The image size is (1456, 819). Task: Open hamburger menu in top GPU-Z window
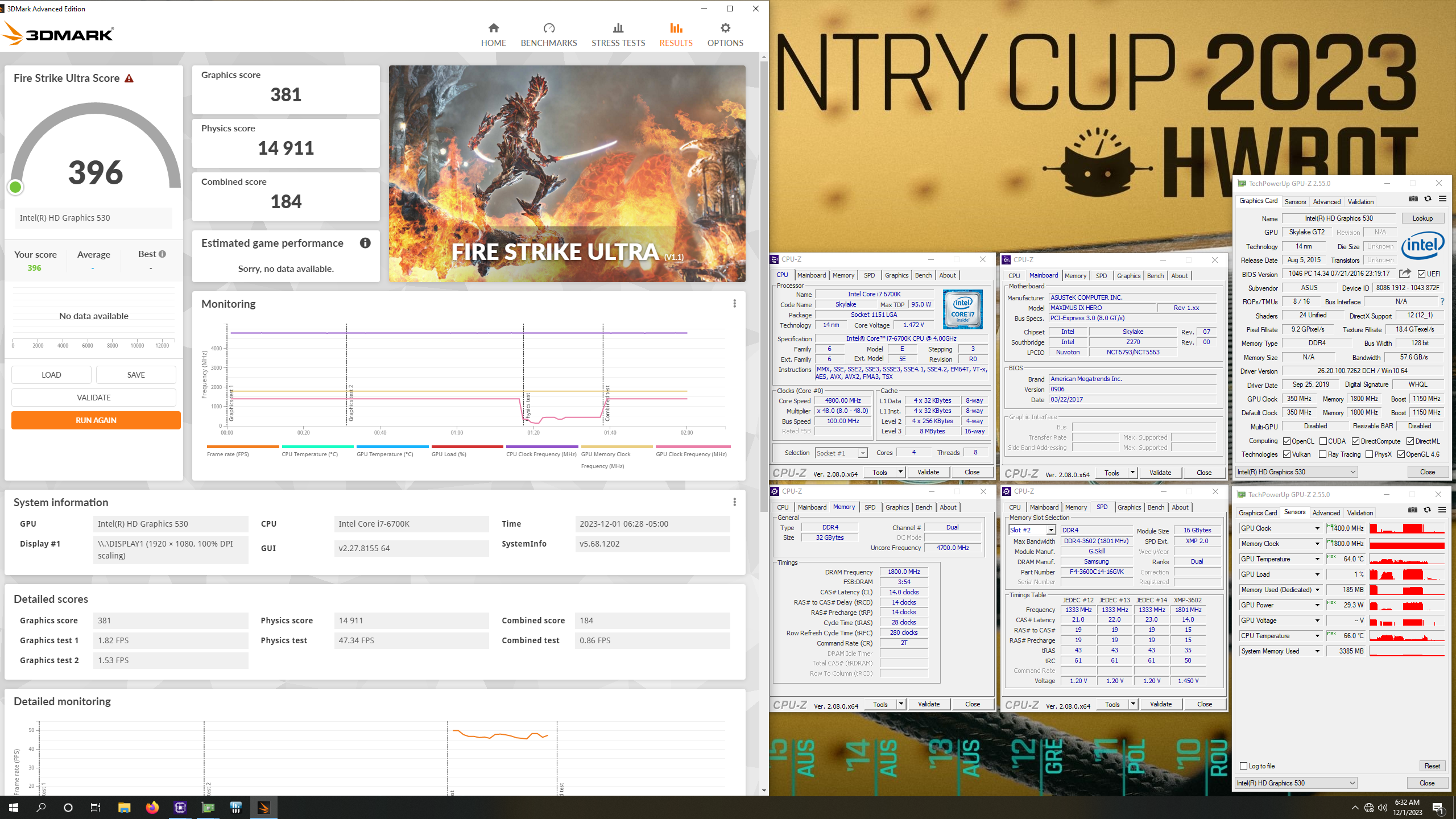[x=1442, y=199]
